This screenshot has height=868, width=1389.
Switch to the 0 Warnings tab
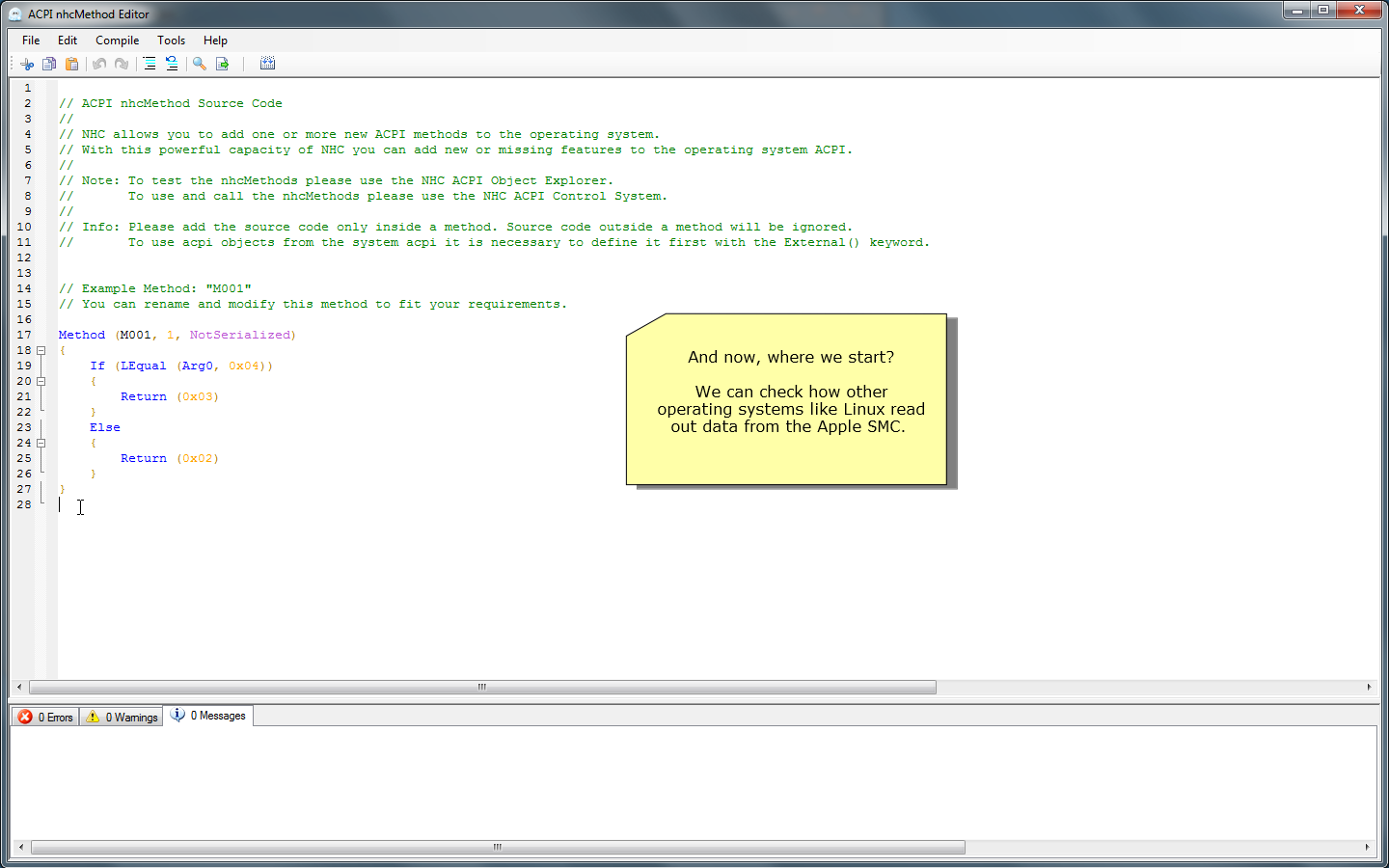(122, 717)
